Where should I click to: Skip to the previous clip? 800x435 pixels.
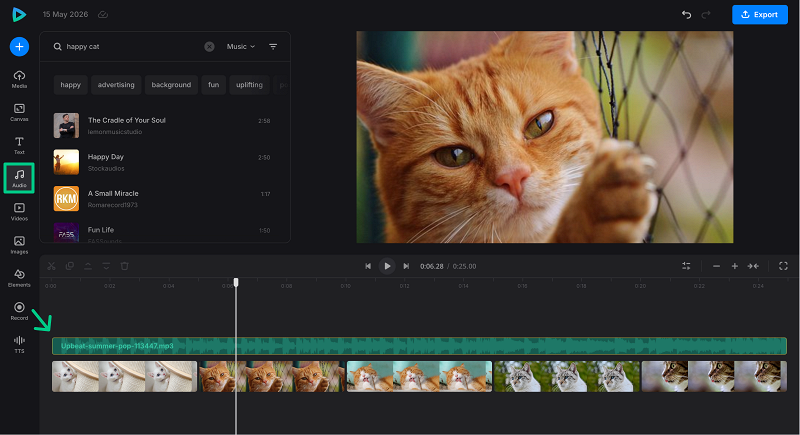tap(368, 266)
